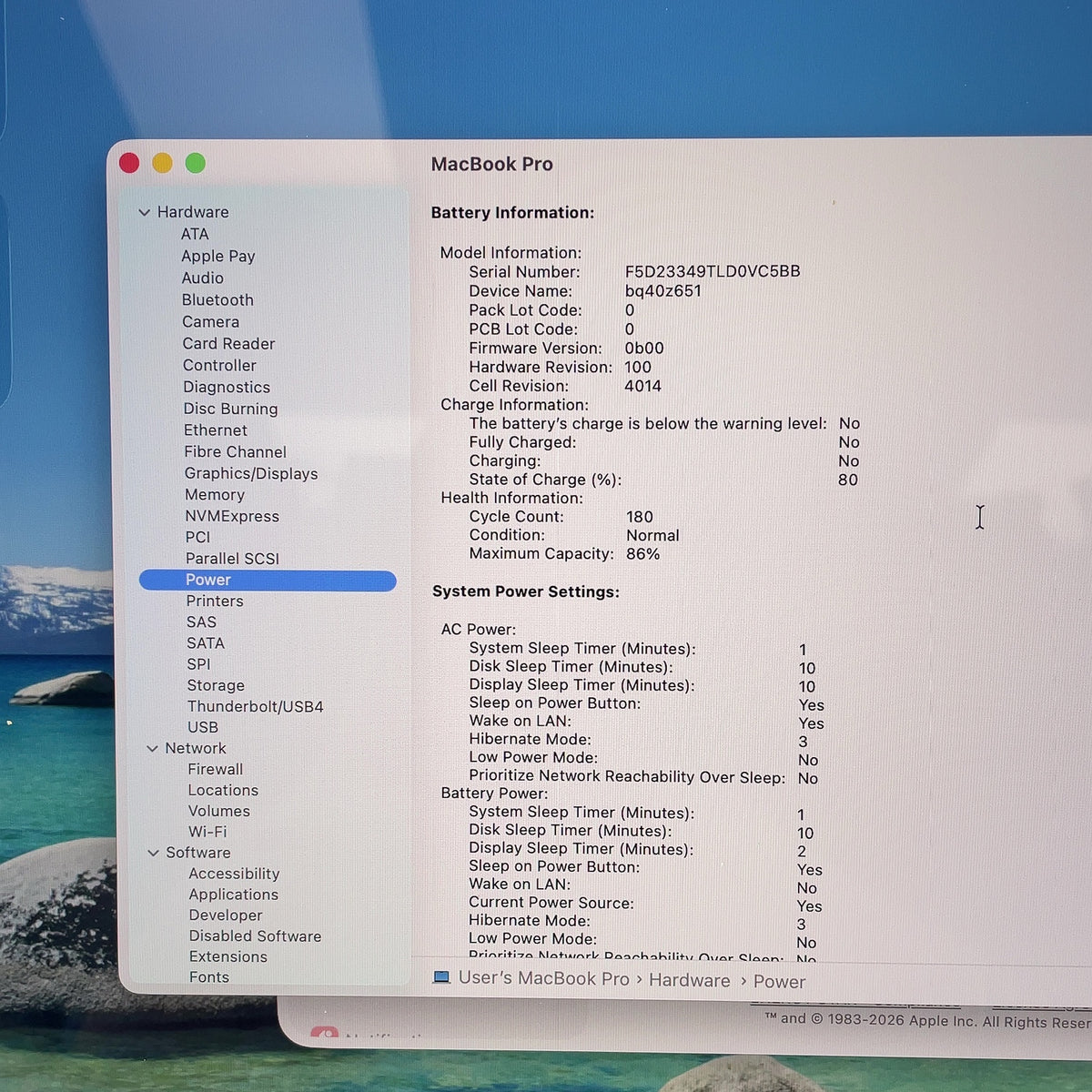
Task: Select Locations under Network
Action: [223, 790]
